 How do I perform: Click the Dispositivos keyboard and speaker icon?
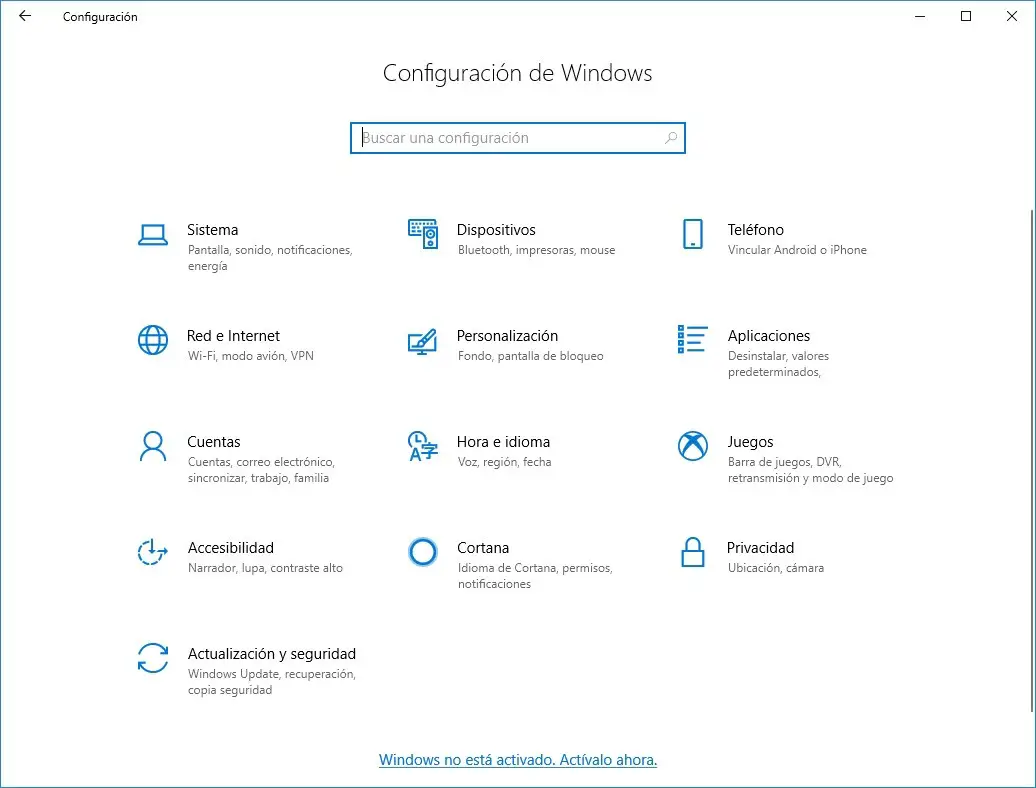pos(423,234)
